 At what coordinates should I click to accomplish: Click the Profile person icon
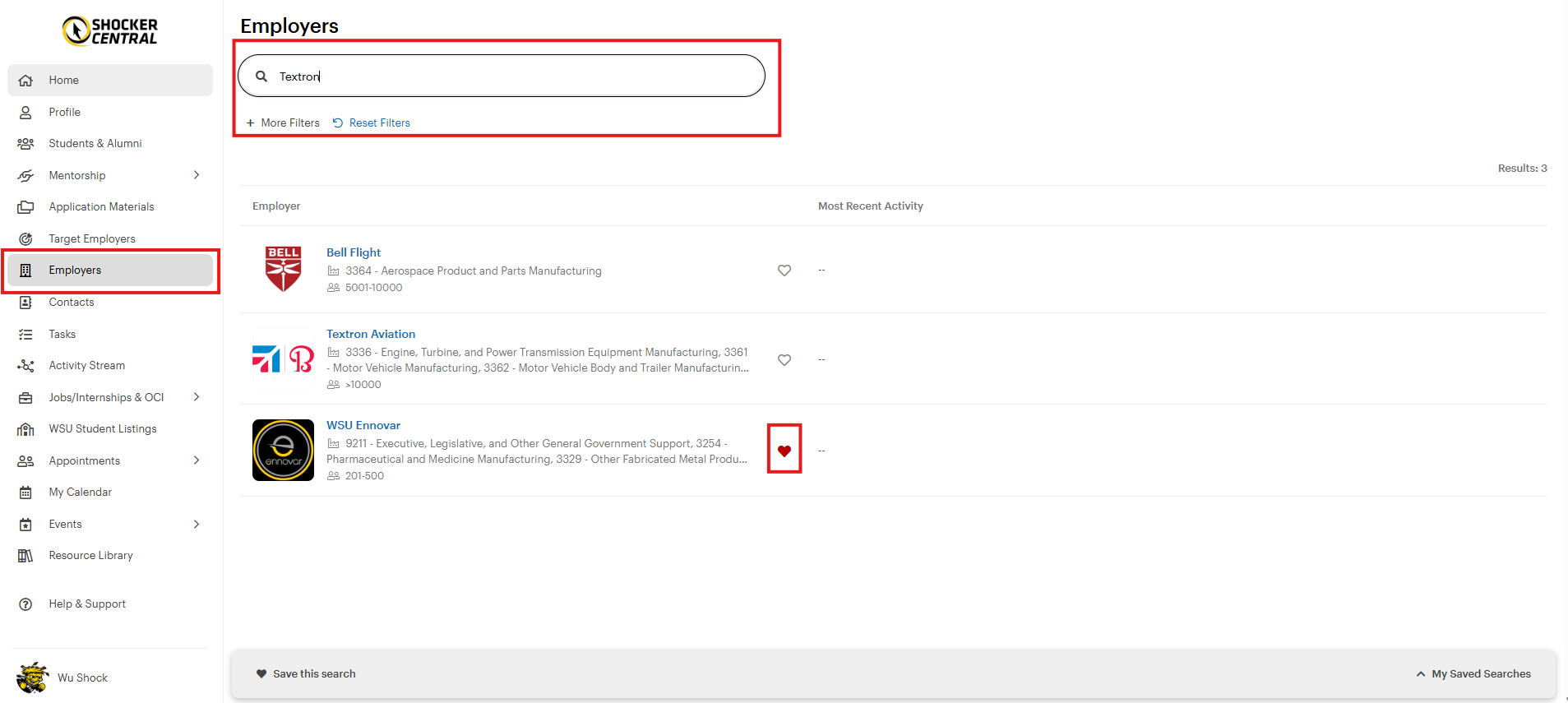point(25,112)
